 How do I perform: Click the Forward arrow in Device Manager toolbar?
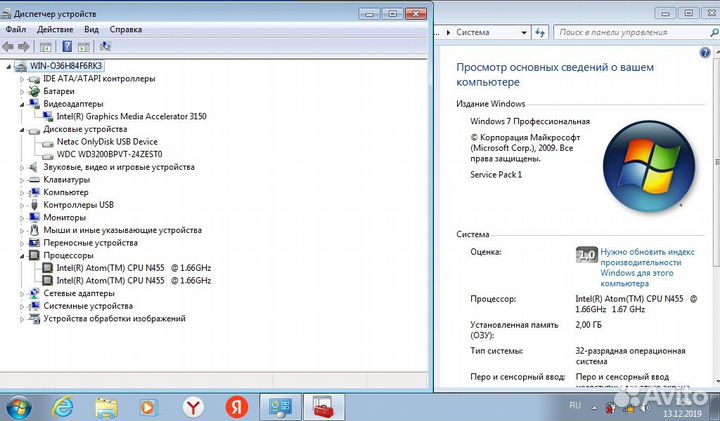[23, 46]
